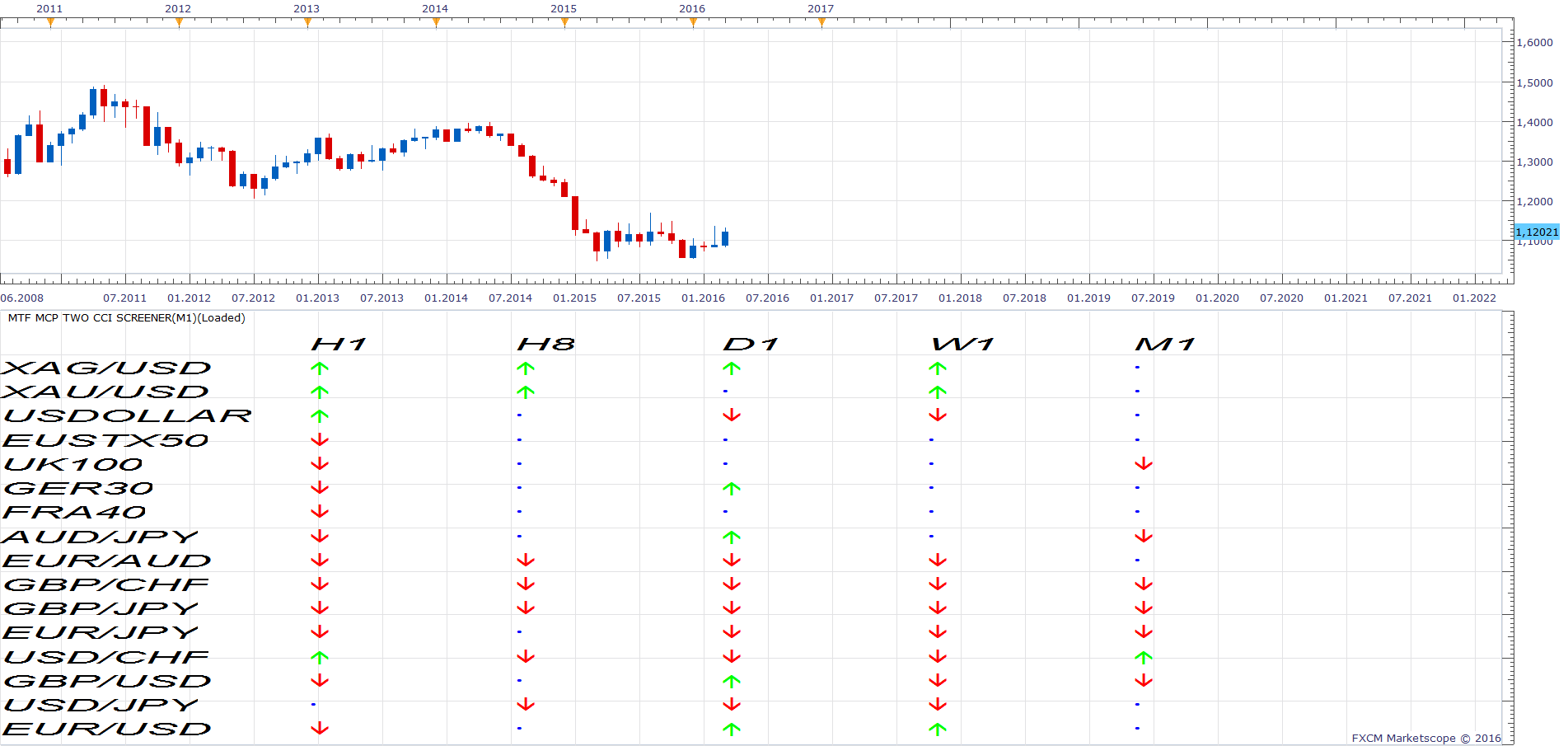Click the 1,5000 price axis label
The width and height of the screenshot is (1568, 746).
tap(1535, 82)
